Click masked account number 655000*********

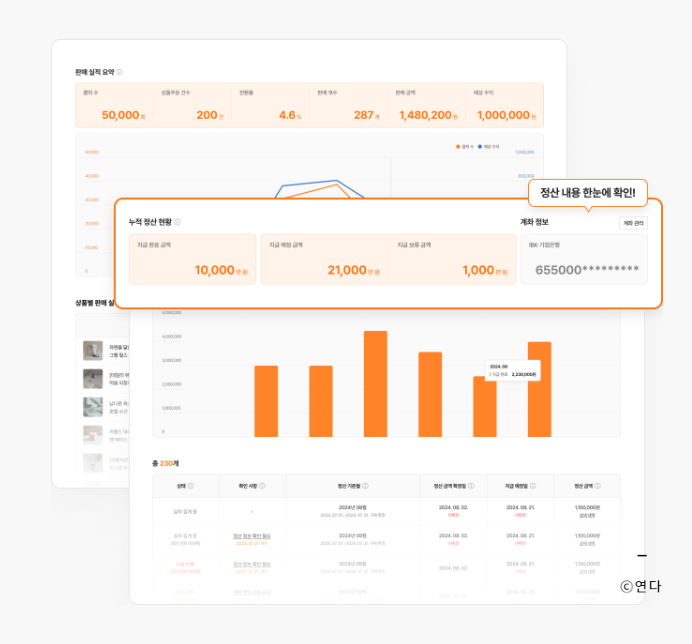(x=587, y=270)
